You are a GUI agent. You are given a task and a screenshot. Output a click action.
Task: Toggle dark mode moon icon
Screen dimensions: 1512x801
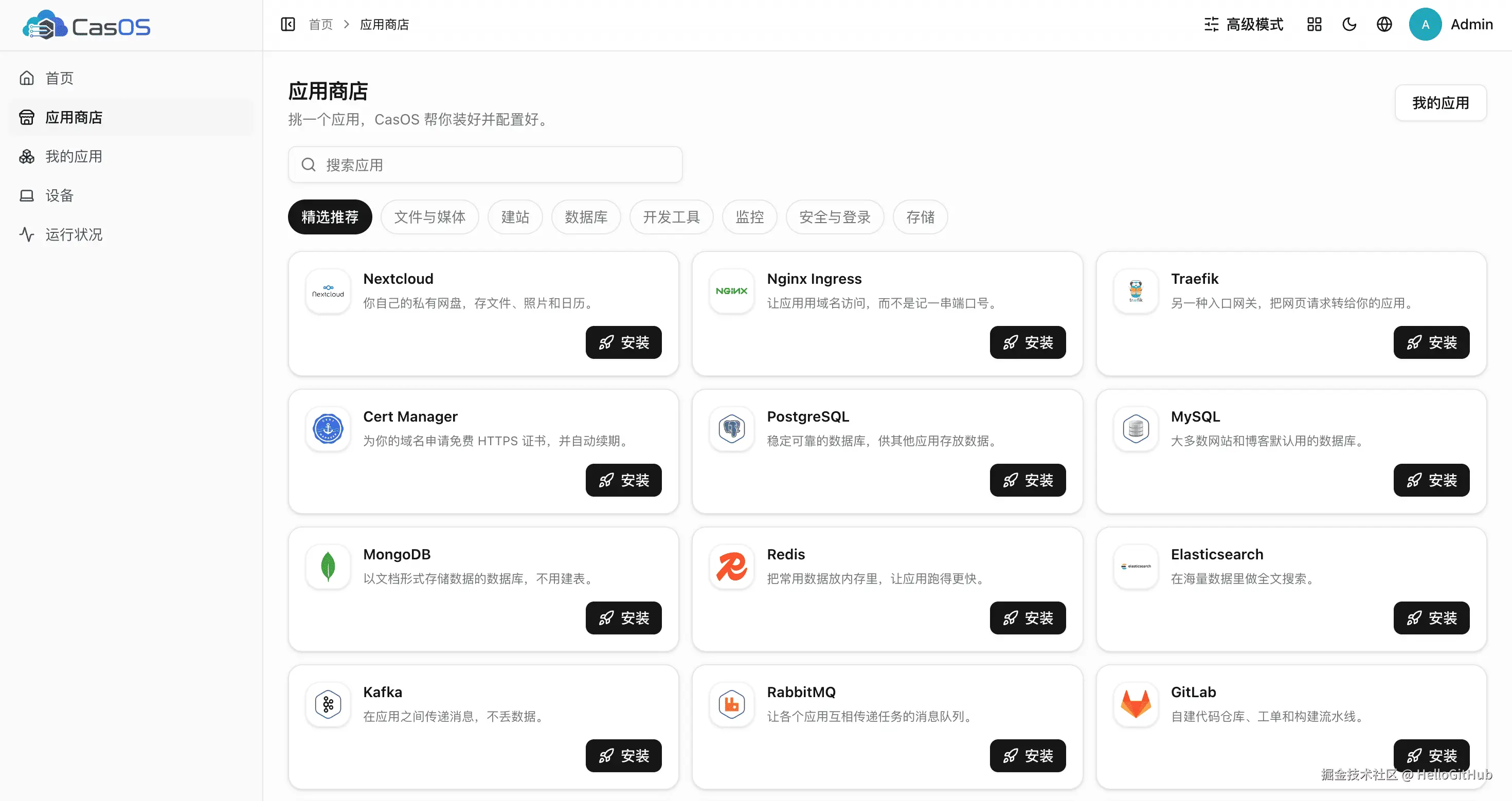coord(1349,24)
